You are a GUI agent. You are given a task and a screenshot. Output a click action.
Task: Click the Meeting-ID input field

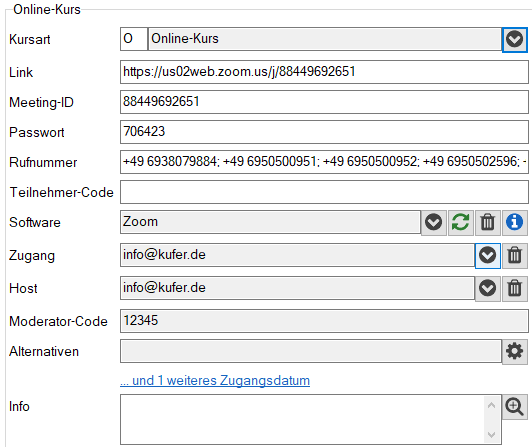(324, 102)
